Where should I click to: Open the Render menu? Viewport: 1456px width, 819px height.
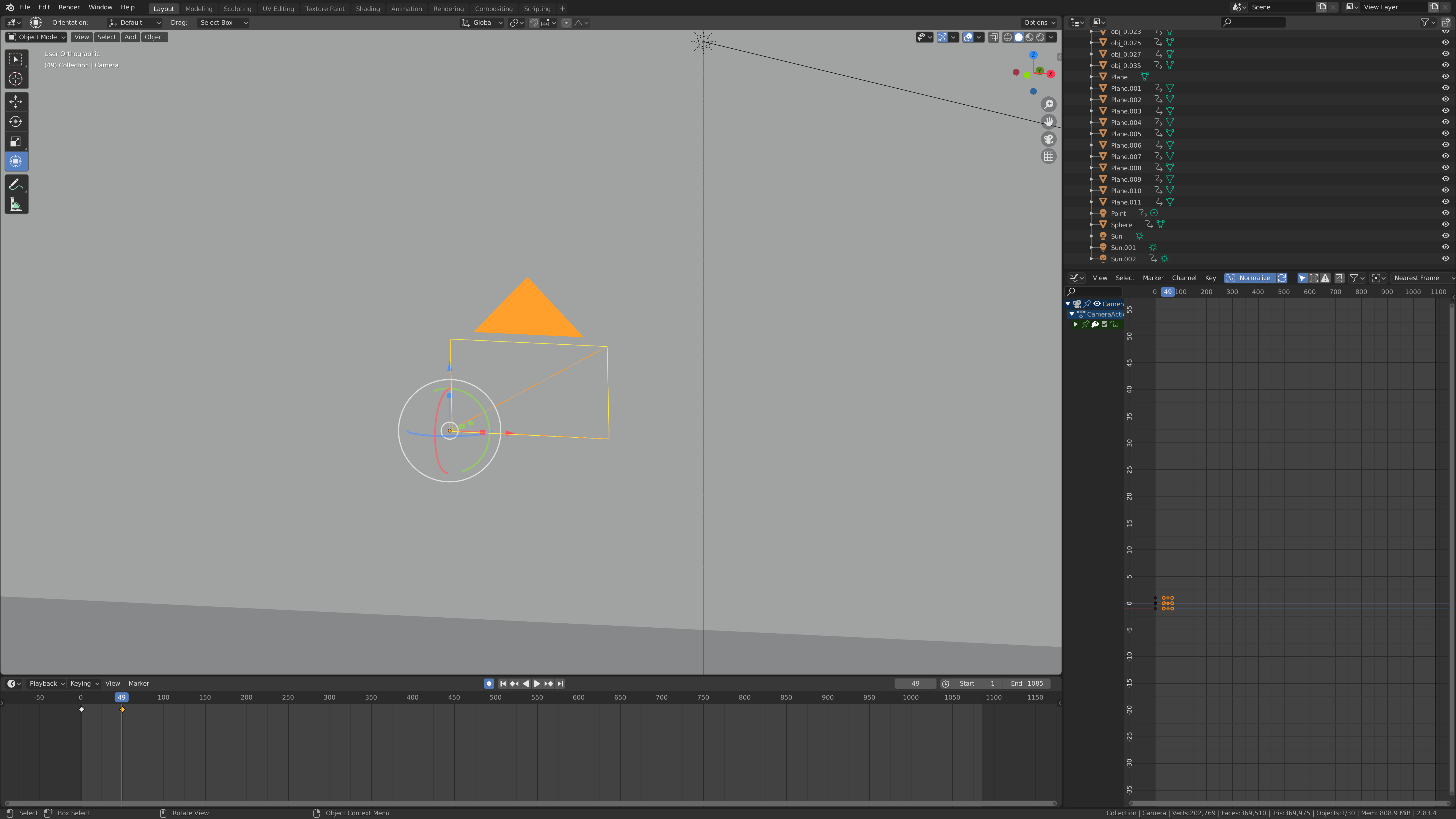tap(69, 7)
